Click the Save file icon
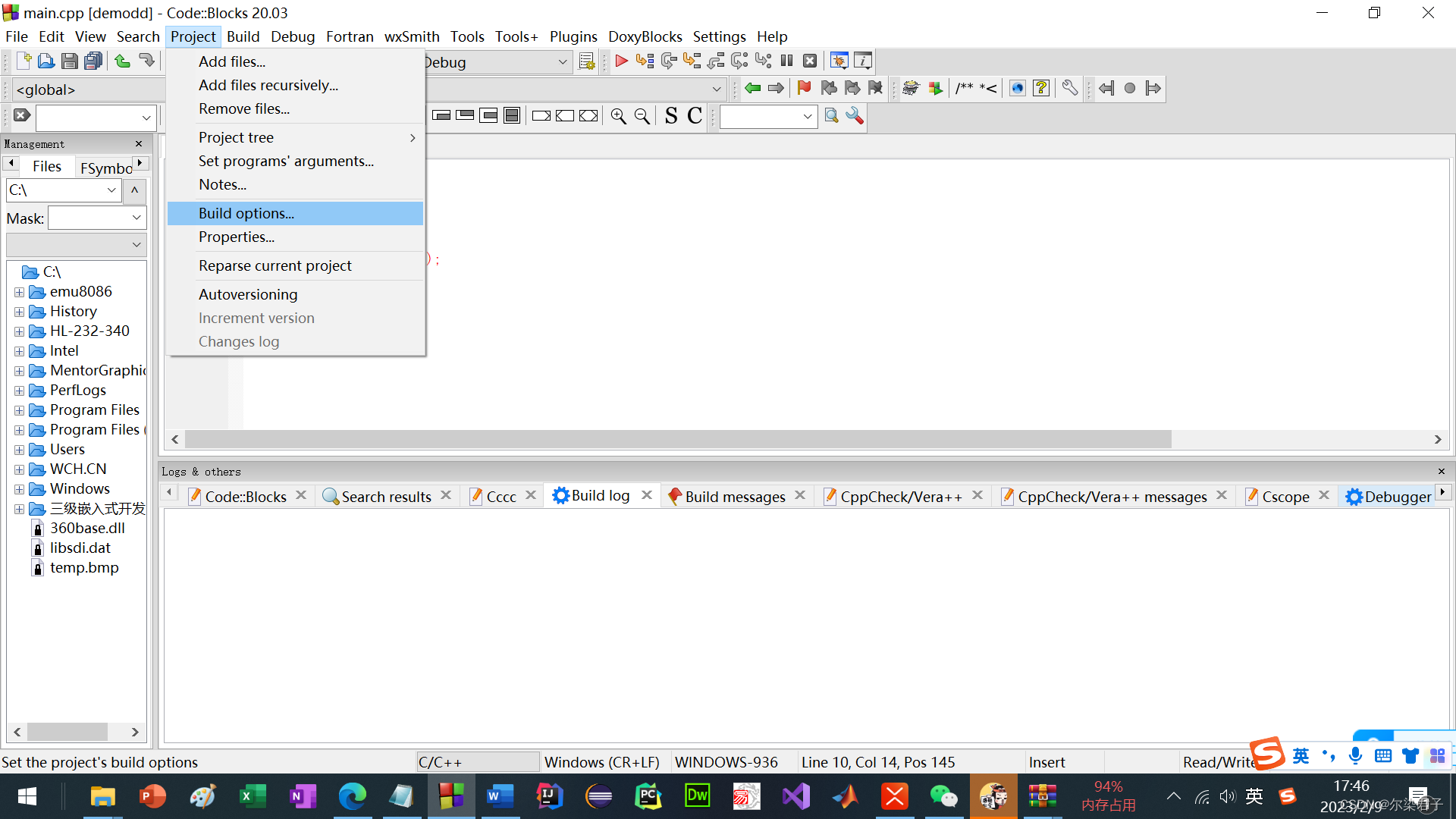 [x=69, y=61]
